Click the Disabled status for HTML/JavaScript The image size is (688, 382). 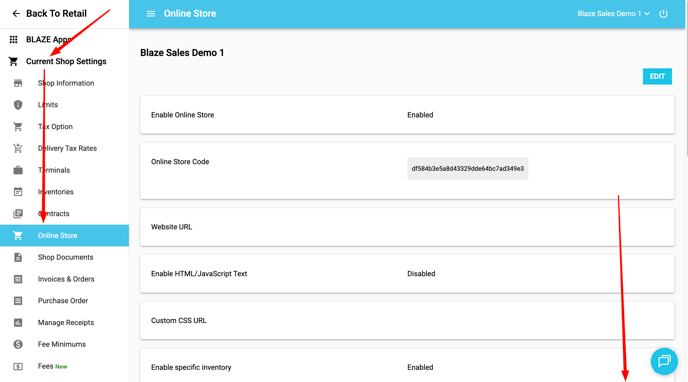tap(421, 274)
